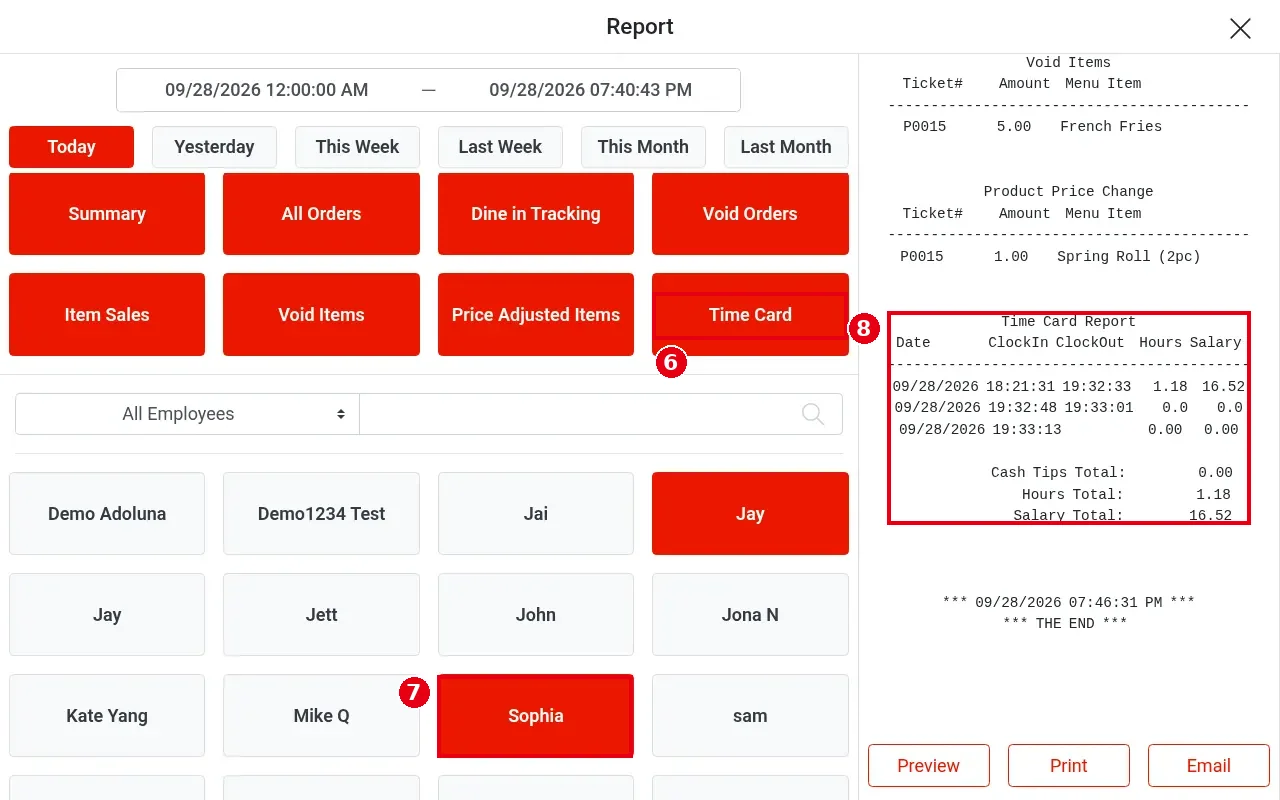The image size is (1280, 800).
Task: Click the Time Card Report heading in the receipt
Action: click(1069, 322)
